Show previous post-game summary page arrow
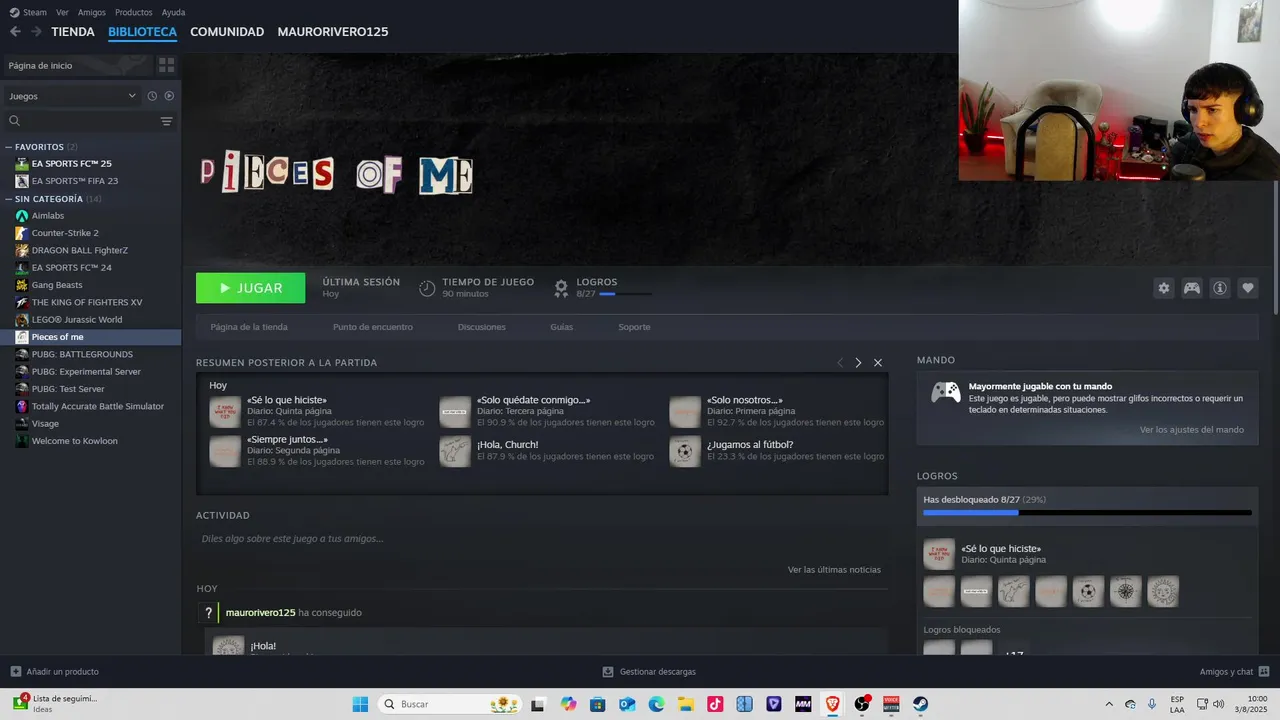The width and height of the screenshot is (1280, 720). [840, 363]
